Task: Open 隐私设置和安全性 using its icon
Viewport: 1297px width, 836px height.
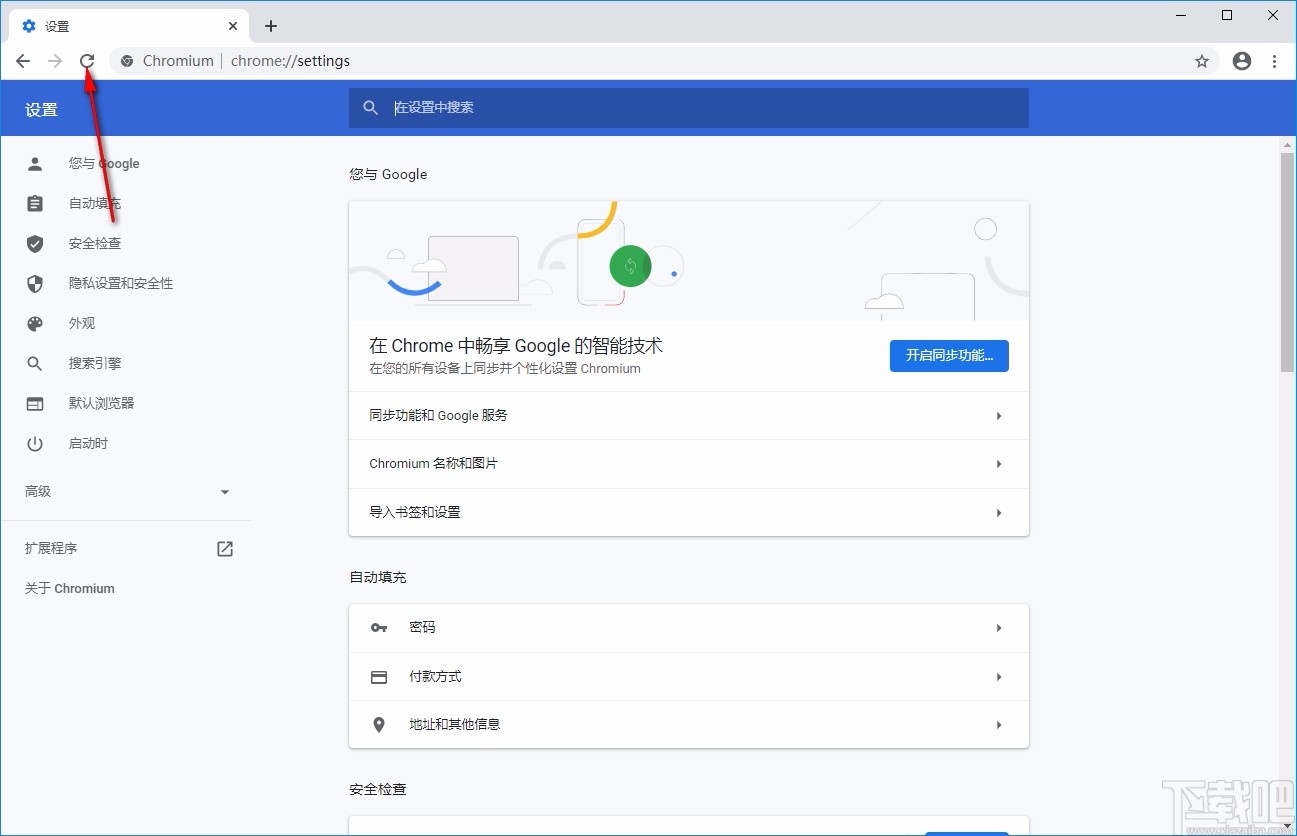Action: (34, 283)
